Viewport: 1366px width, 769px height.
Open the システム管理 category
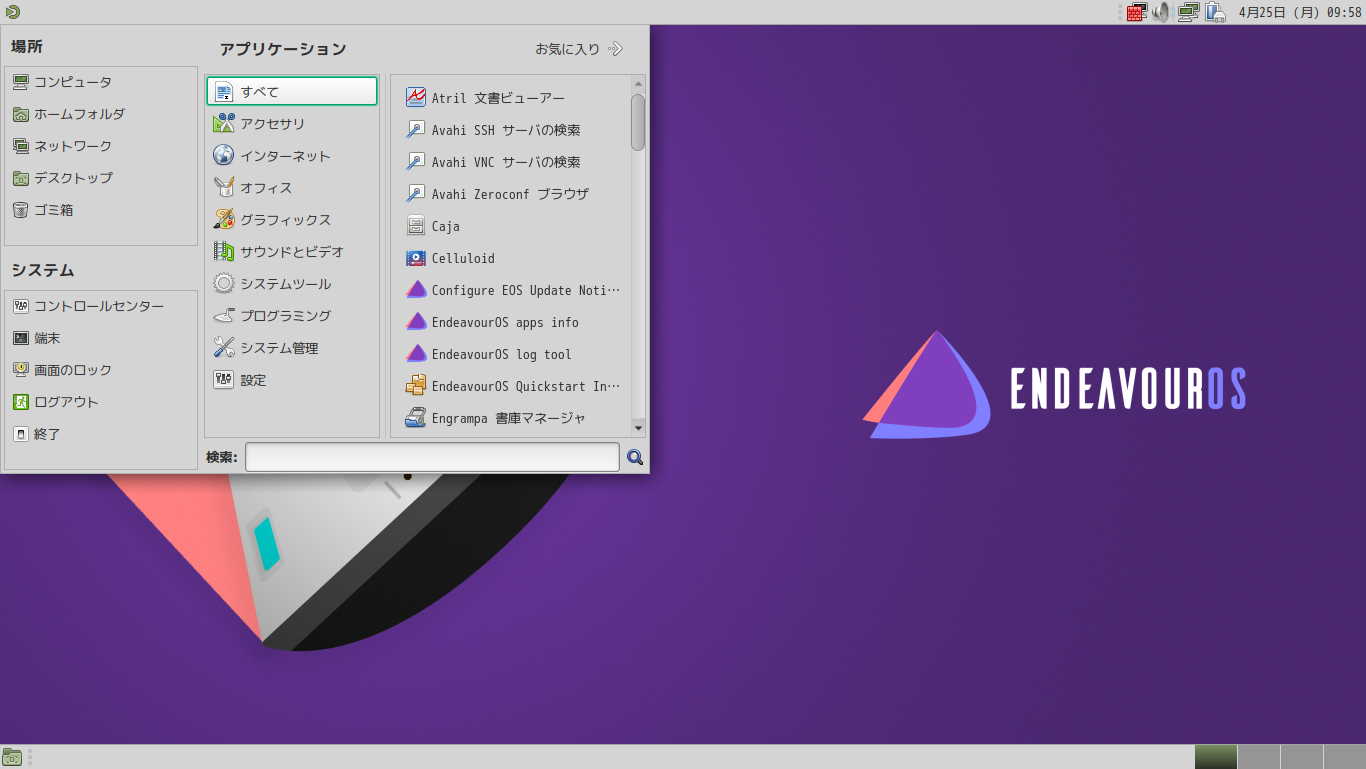292,348
